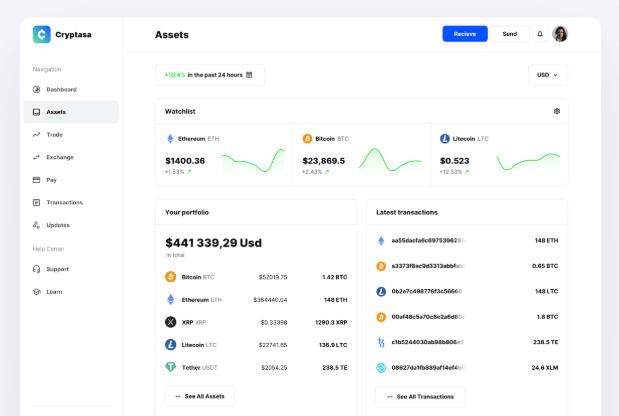Click the 1290.3 XRP amount

point(331,322)
